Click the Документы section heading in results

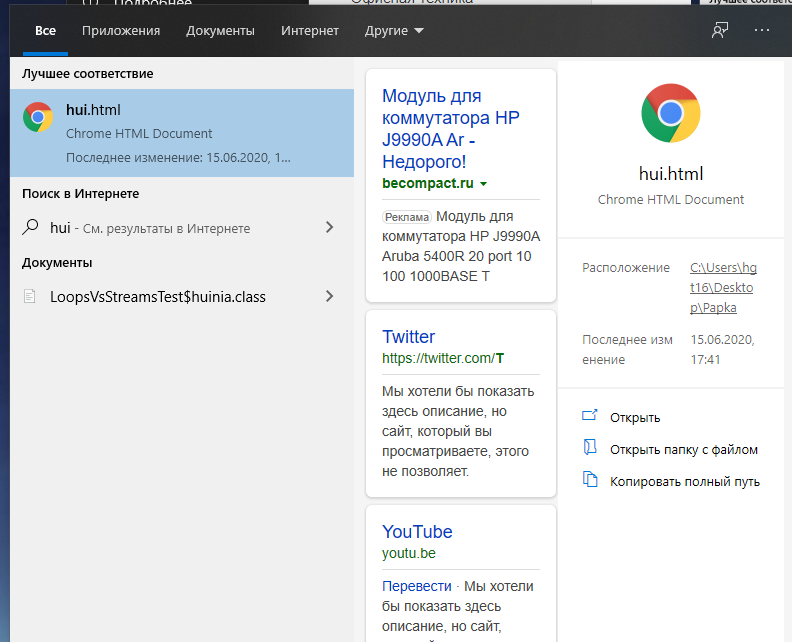point(57,263)
